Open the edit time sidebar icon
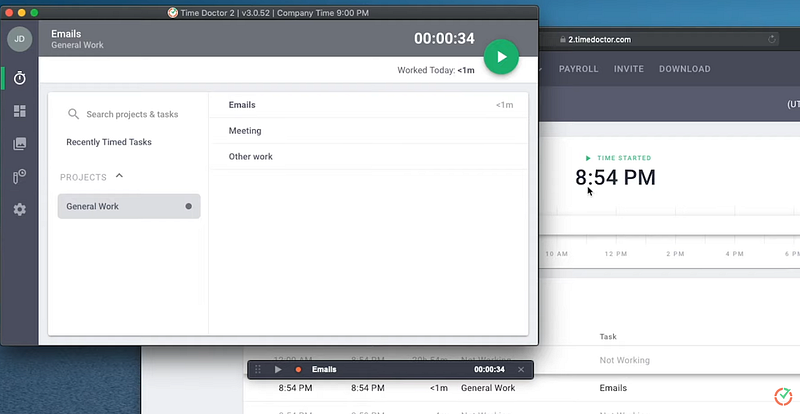The width and height of the screenshot is (800, 414). click(x=19, y=177)
